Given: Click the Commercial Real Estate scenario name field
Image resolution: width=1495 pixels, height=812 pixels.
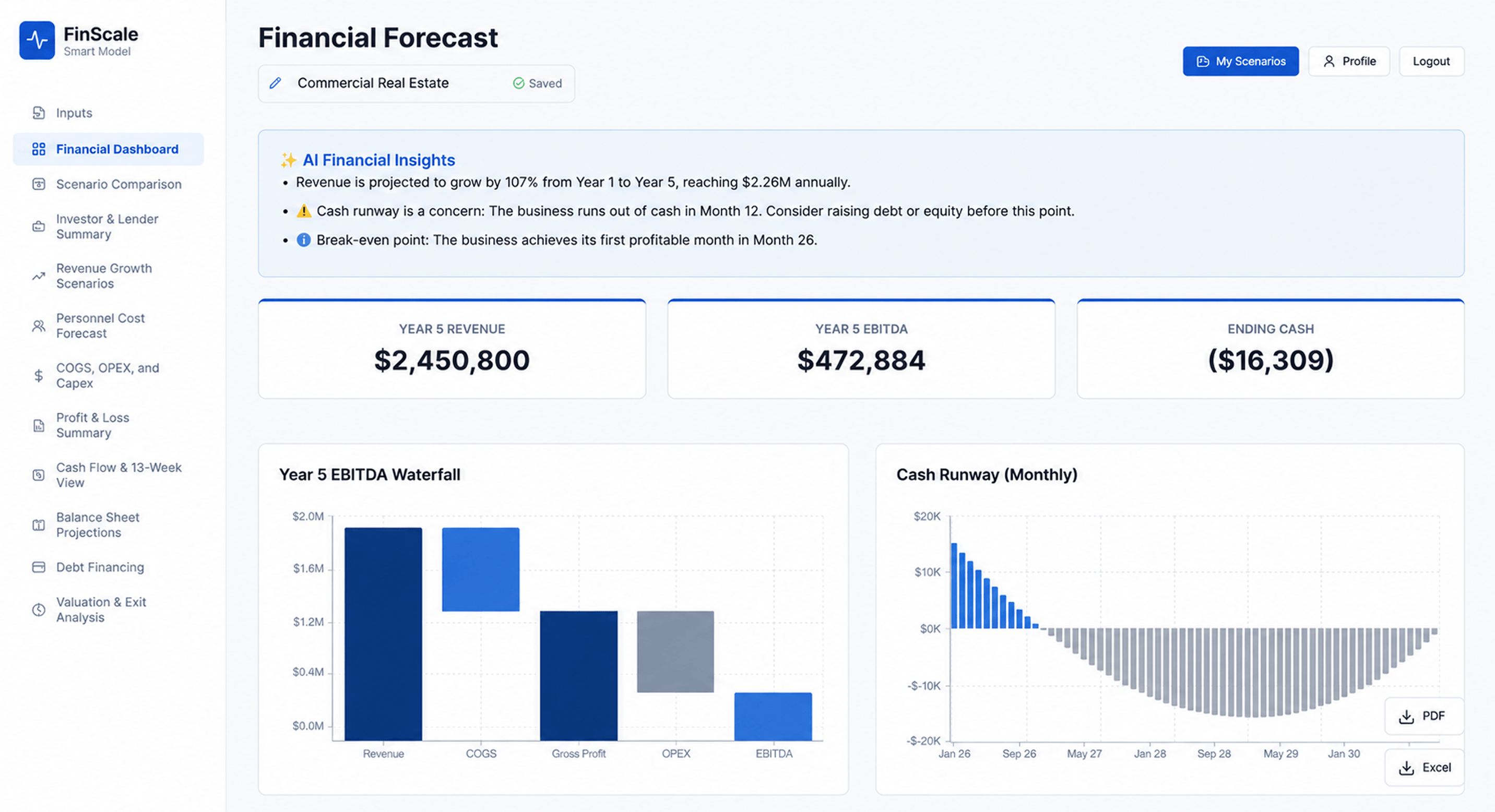Looking at the screenshot, I should pyautogui.click(x=416, y=83).
